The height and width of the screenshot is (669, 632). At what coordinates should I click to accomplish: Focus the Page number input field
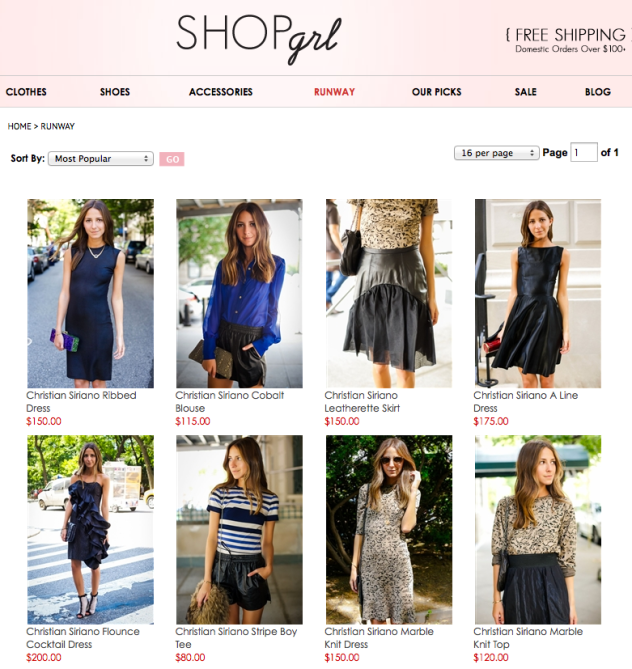tap(584, 152)
